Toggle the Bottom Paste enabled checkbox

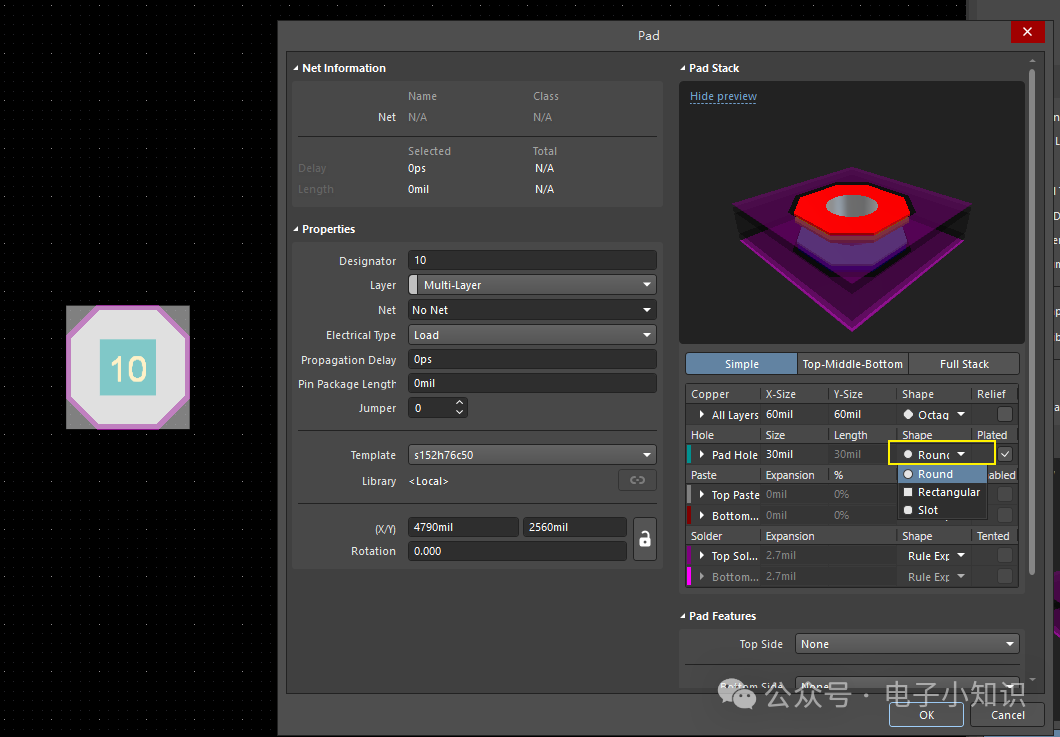coord(1005,515)
